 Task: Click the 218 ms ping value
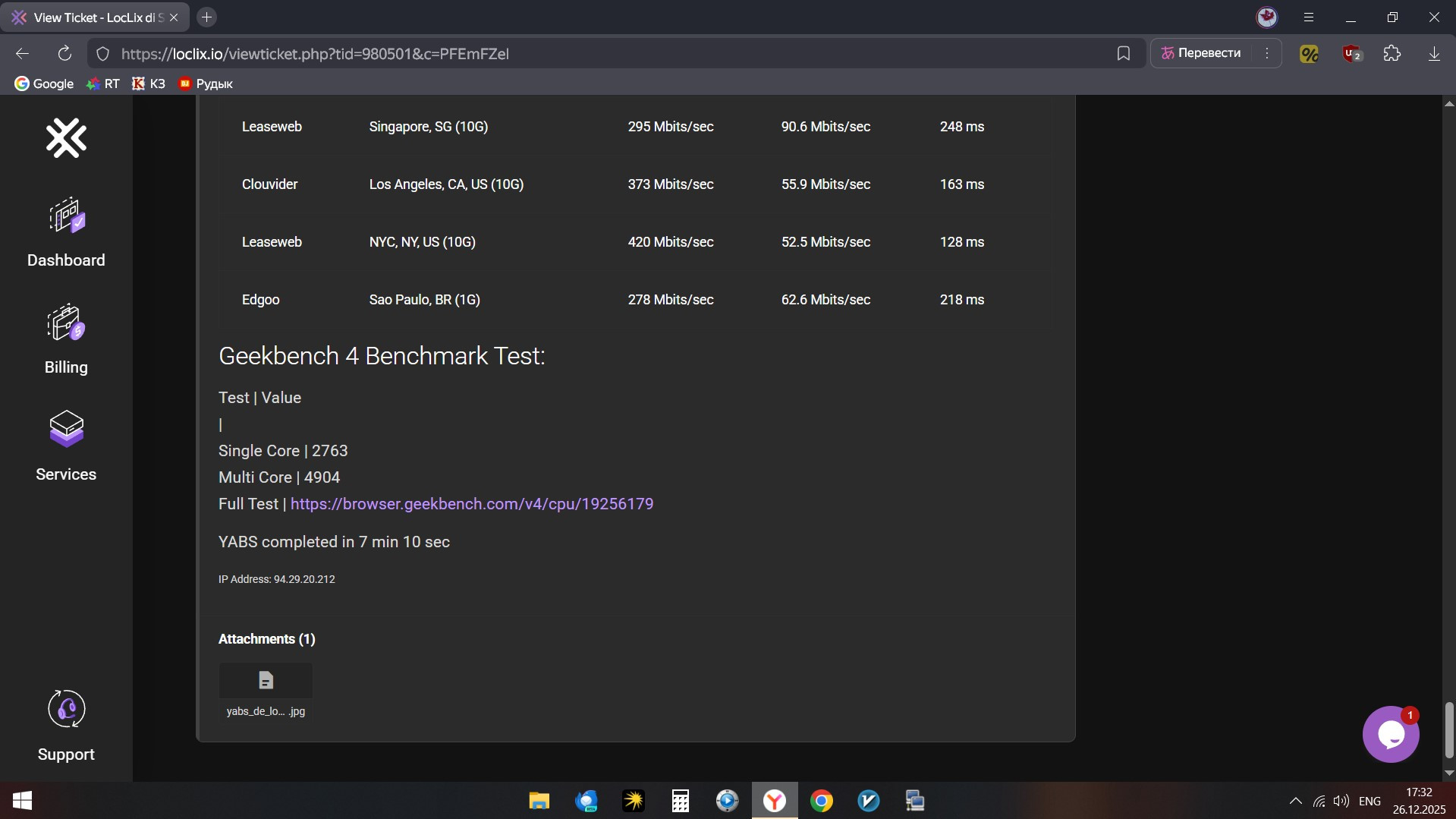click(962, 300)
